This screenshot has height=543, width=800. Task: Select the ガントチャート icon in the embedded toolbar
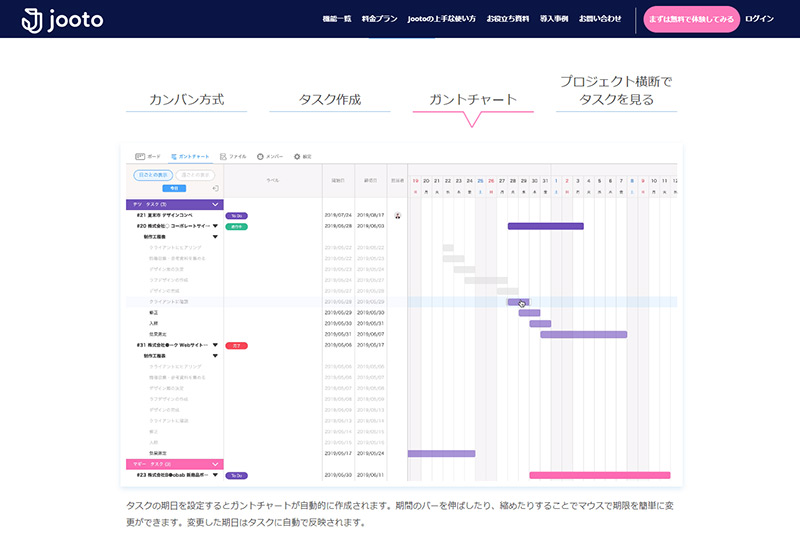174,157
